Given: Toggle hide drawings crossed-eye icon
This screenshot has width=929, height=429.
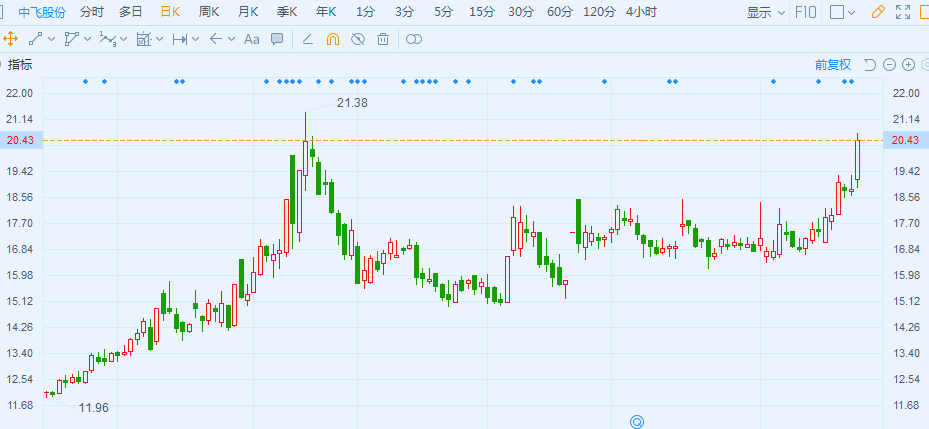Looking at the screenshot, I should coord(358,40).
